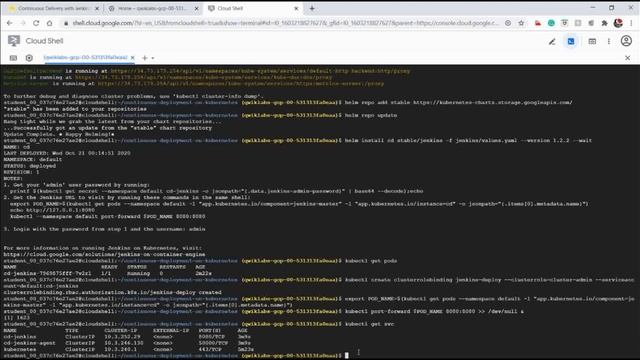This screenshot has height=360, width=640.
Task: Click the lock site info icon
Action: tap(66, 23)
